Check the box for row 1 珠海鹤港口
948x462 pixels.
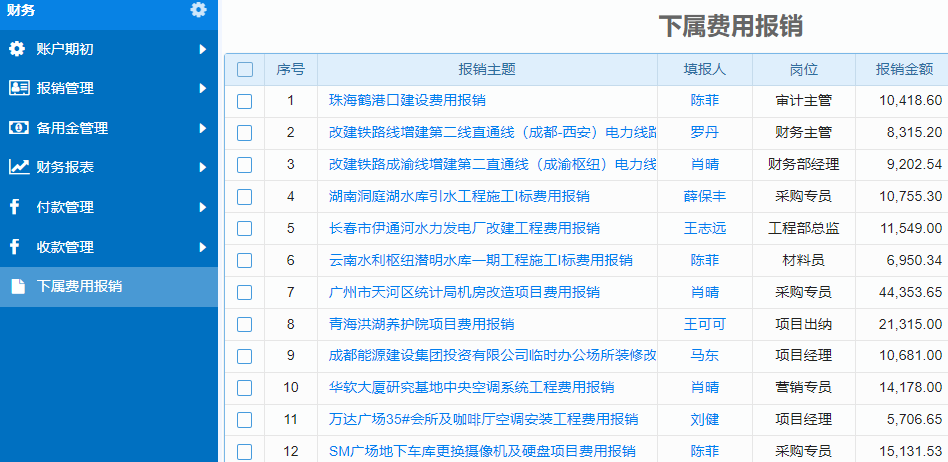pyautogui.click(x=245, y=100)
